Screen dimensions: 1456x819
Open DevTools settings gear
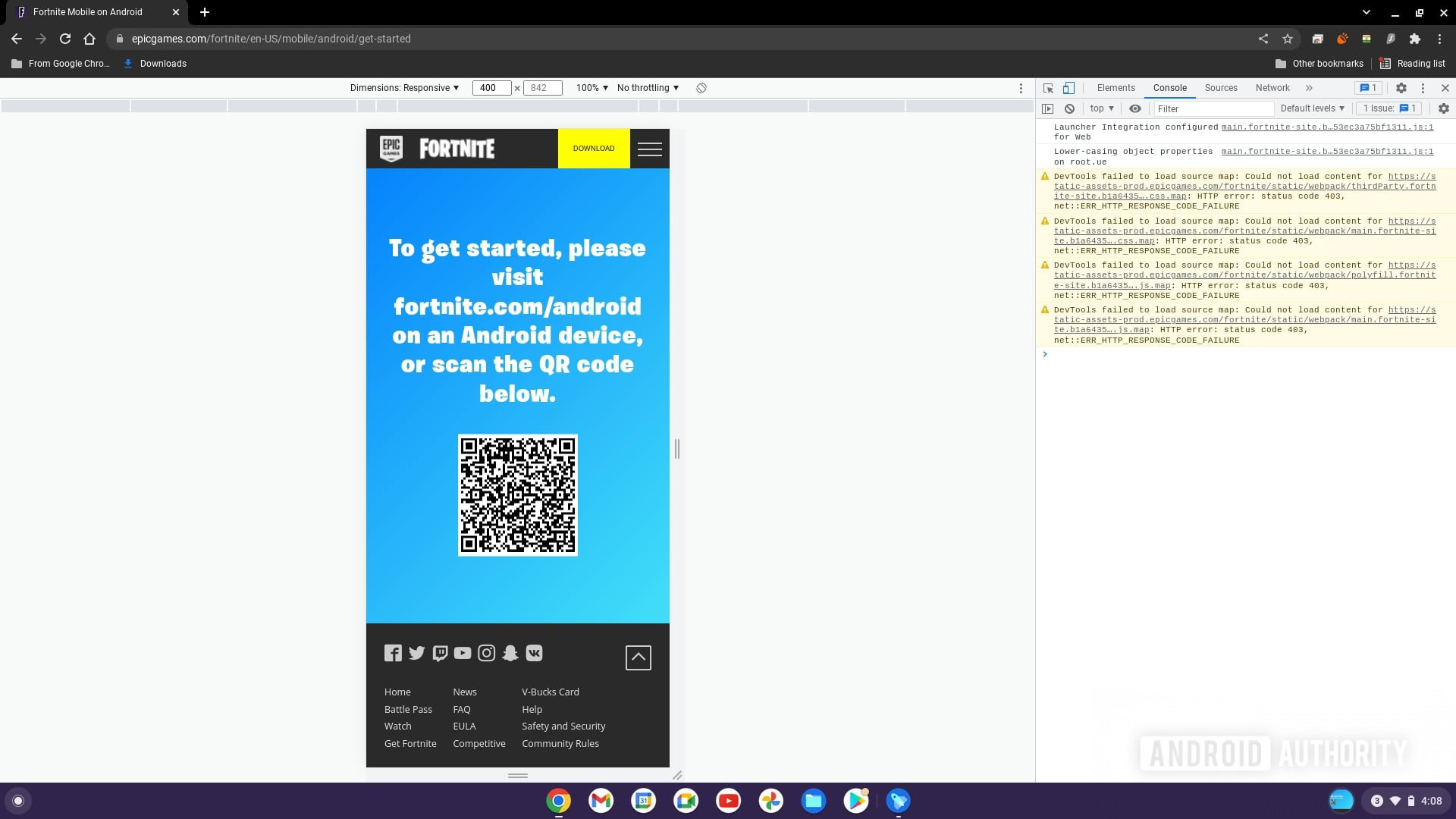click(1401, 88)
